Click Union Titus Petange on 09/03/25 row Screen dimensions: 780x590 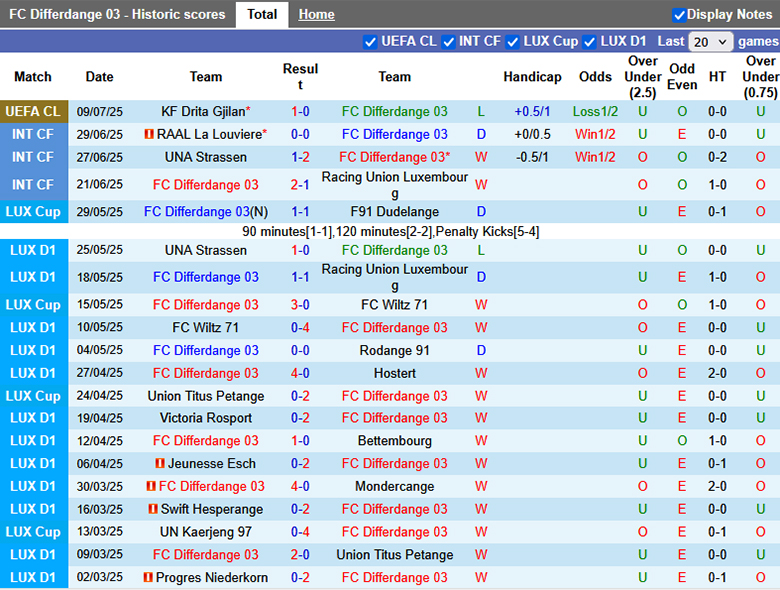(x=394, y=555)
